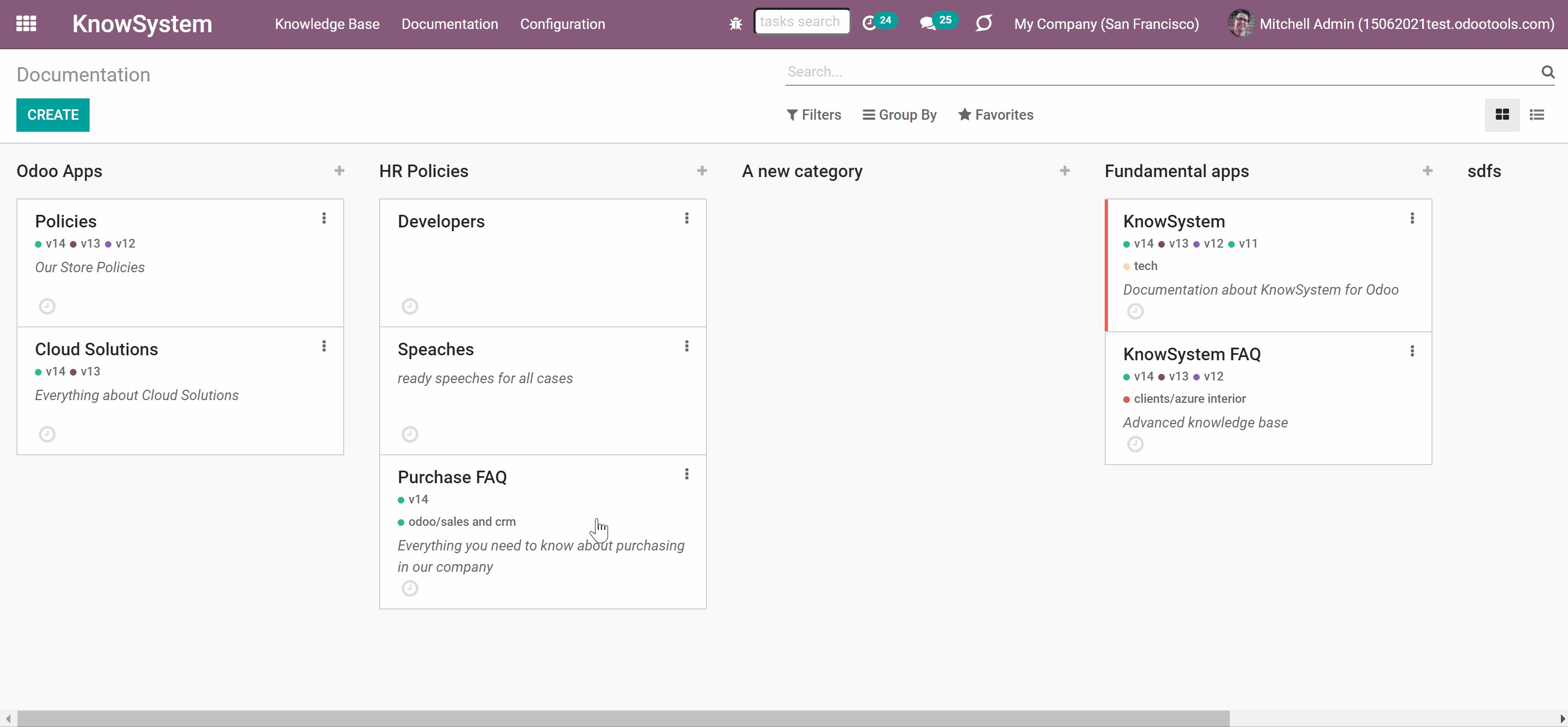Open the apps grid menu
The image size is (1568, 727).
(x=26, y=24)
